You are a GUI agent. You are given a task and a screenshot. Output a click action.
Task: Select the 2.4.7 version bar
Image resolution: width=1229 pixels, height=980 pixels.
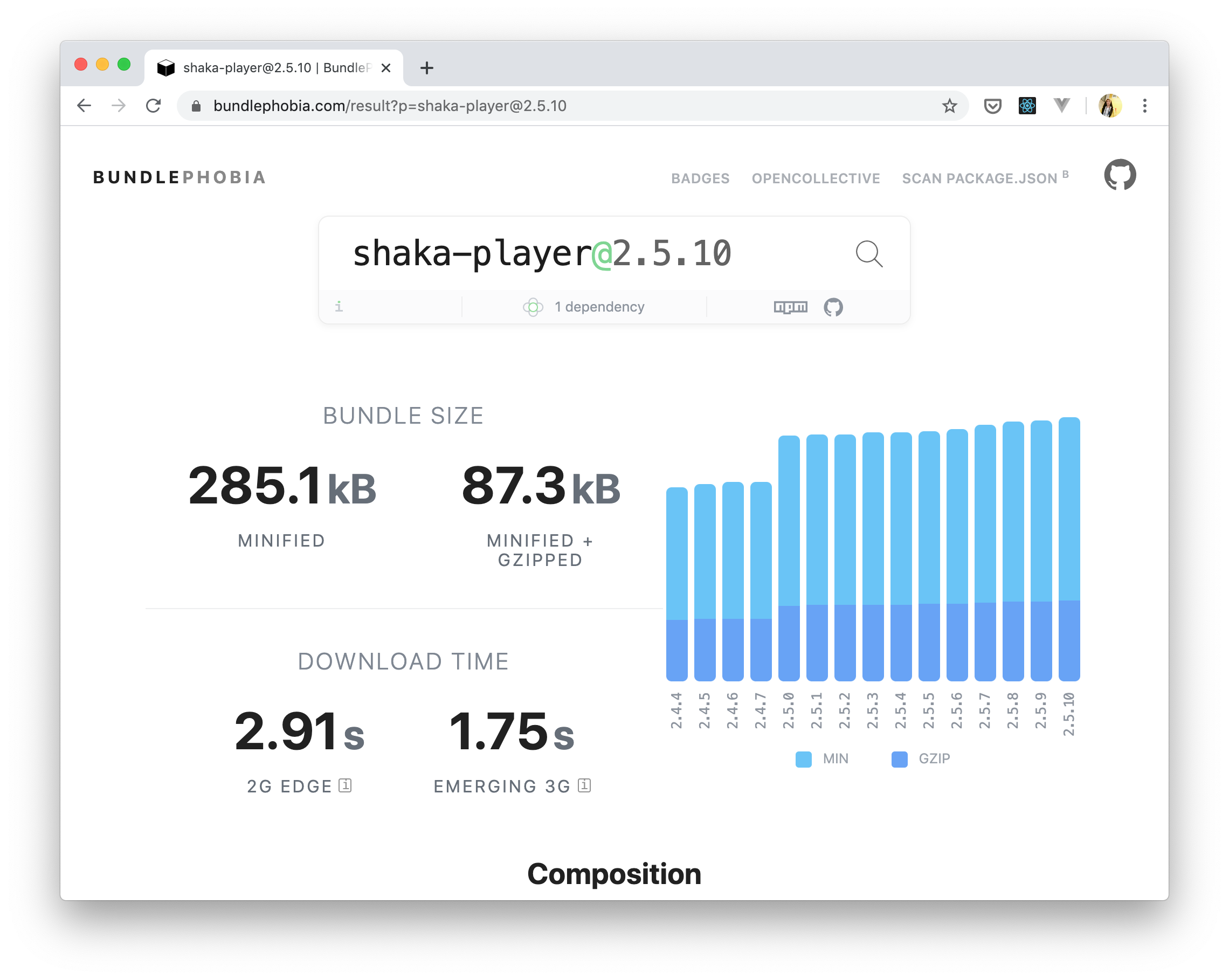[x=761, y=582]
